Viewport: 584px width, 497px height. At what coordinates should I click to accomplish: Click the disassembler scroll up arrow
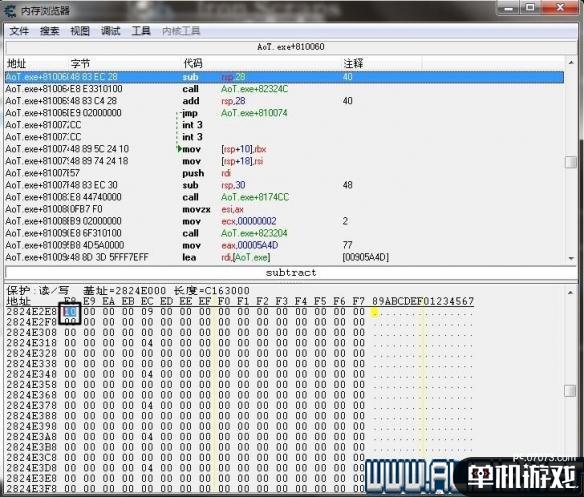point(571,63)
